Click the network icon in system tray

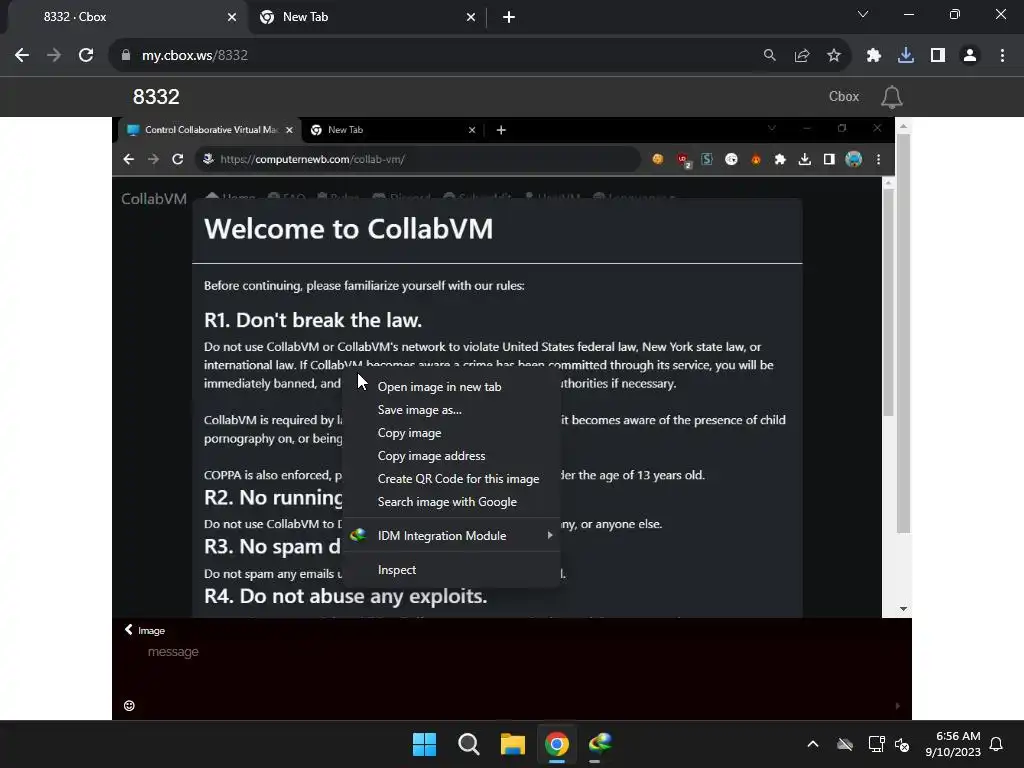click(x=876, y=744)
